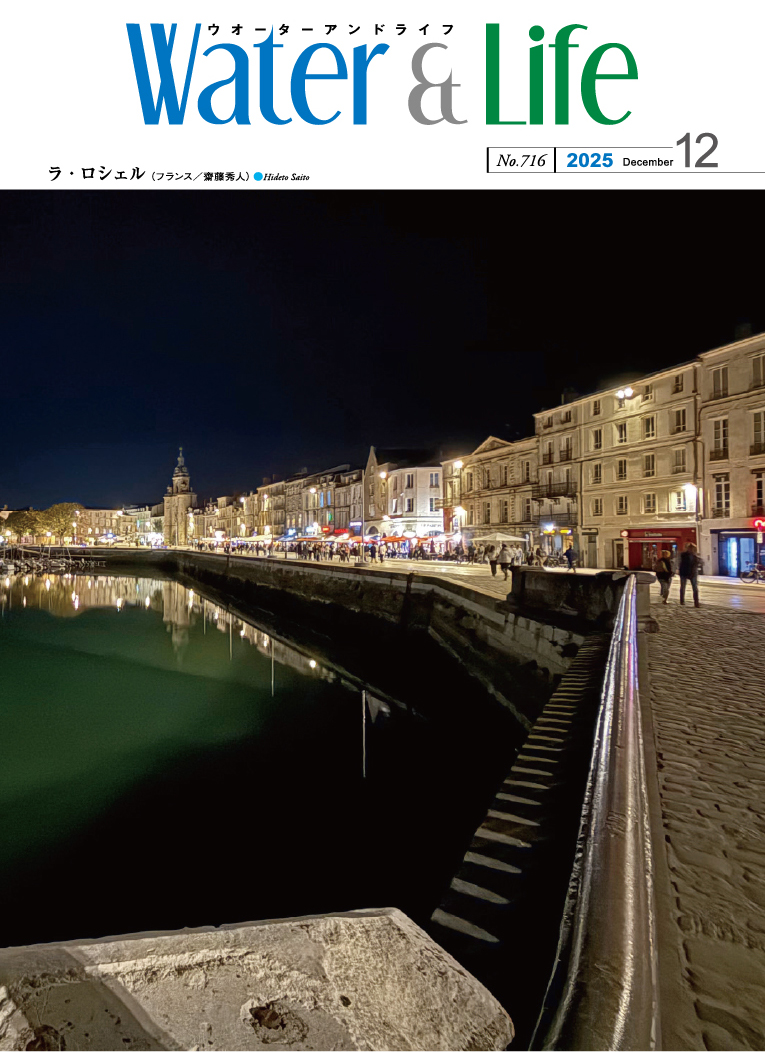Click the blue dot before Hideto Saito
The height and width of the screenshot is (1052, 765).
pyautogui.click(x=258, y=176)
